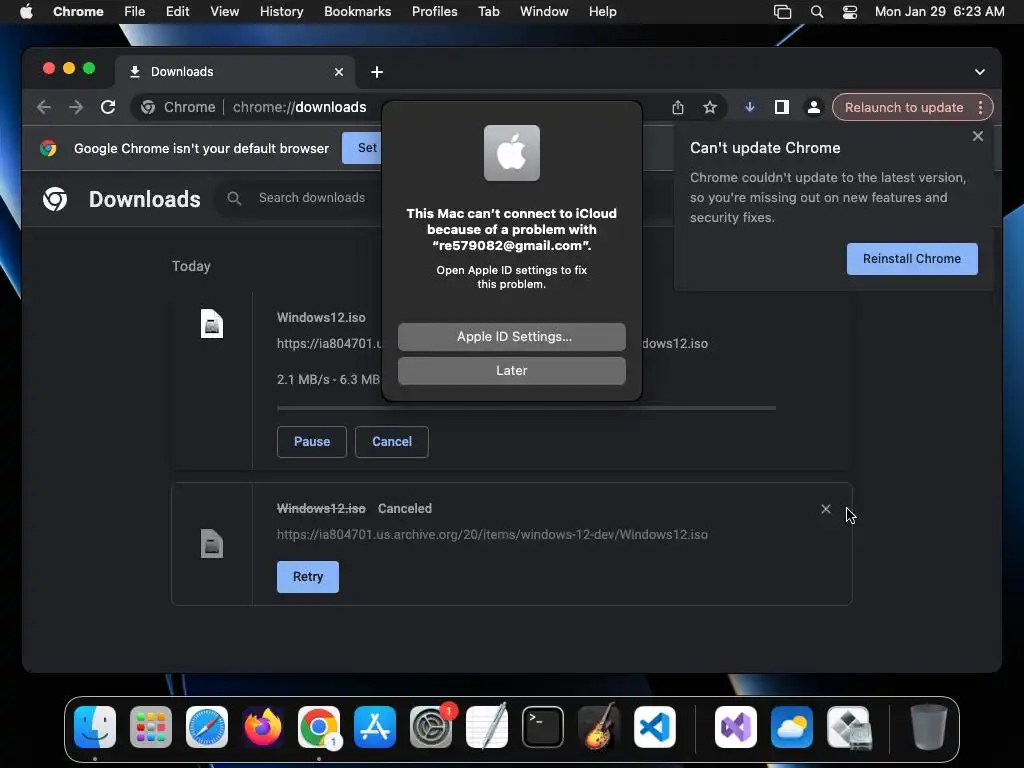Open the three-dot Chrome menu
This screenshot has height=768, width=1024.
[980, 107]
